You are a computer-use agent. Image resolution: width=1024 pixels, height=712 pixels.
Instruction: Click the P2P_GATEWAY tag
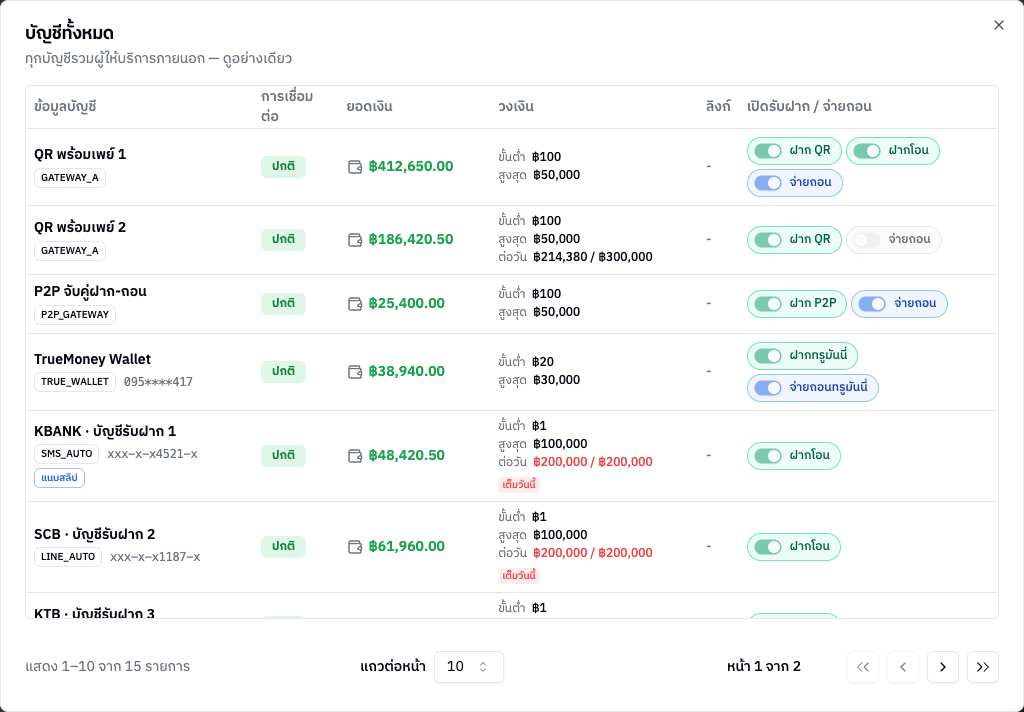coord(75,315)
